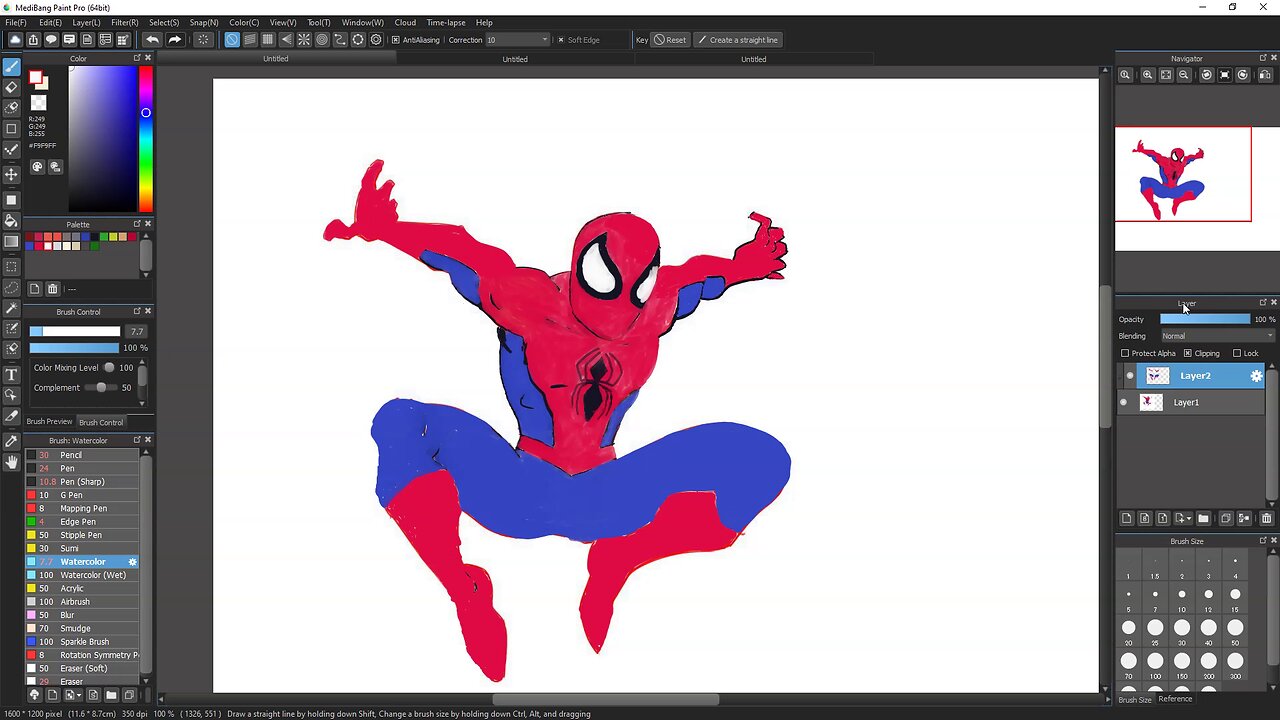Open the File menu

(15, 22)
